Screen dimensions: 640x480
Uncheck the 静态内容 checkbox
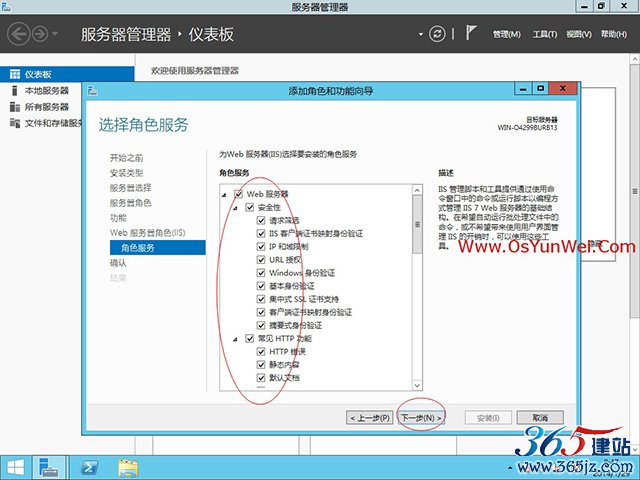pyautogui.click(x=261, y=364)
